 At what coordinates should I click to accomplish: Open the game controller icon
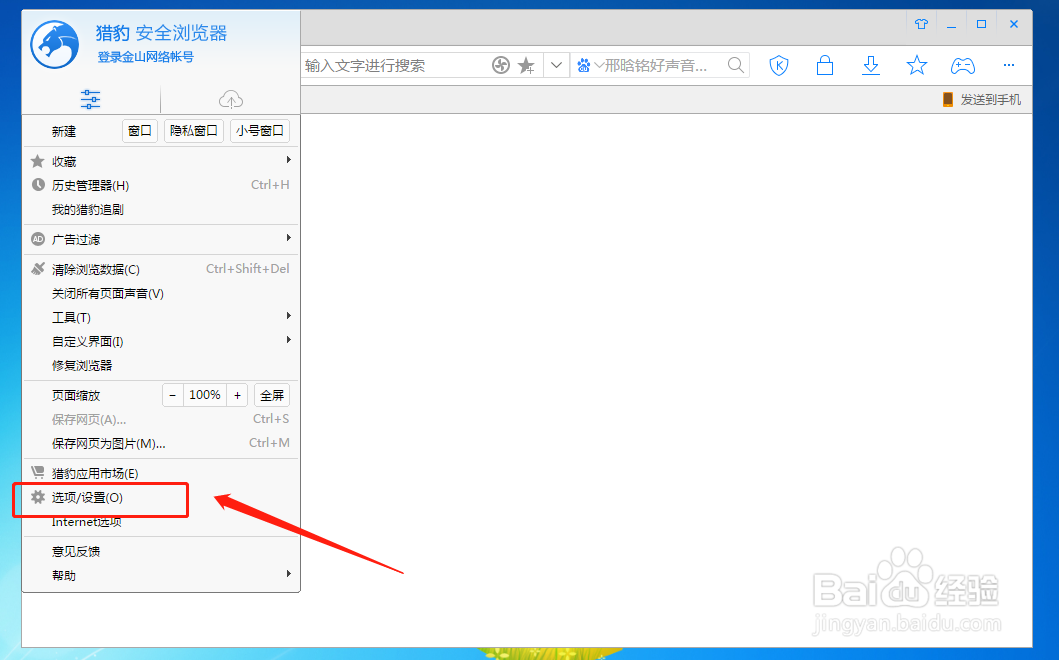coord(962,66)
